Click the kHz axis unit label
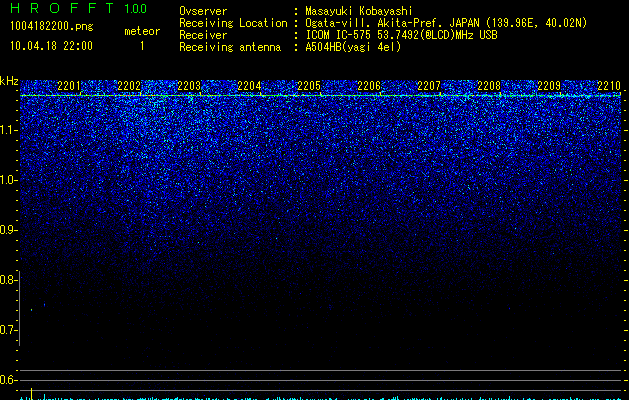This screenshot has height=400, width=629. [9, 81]
